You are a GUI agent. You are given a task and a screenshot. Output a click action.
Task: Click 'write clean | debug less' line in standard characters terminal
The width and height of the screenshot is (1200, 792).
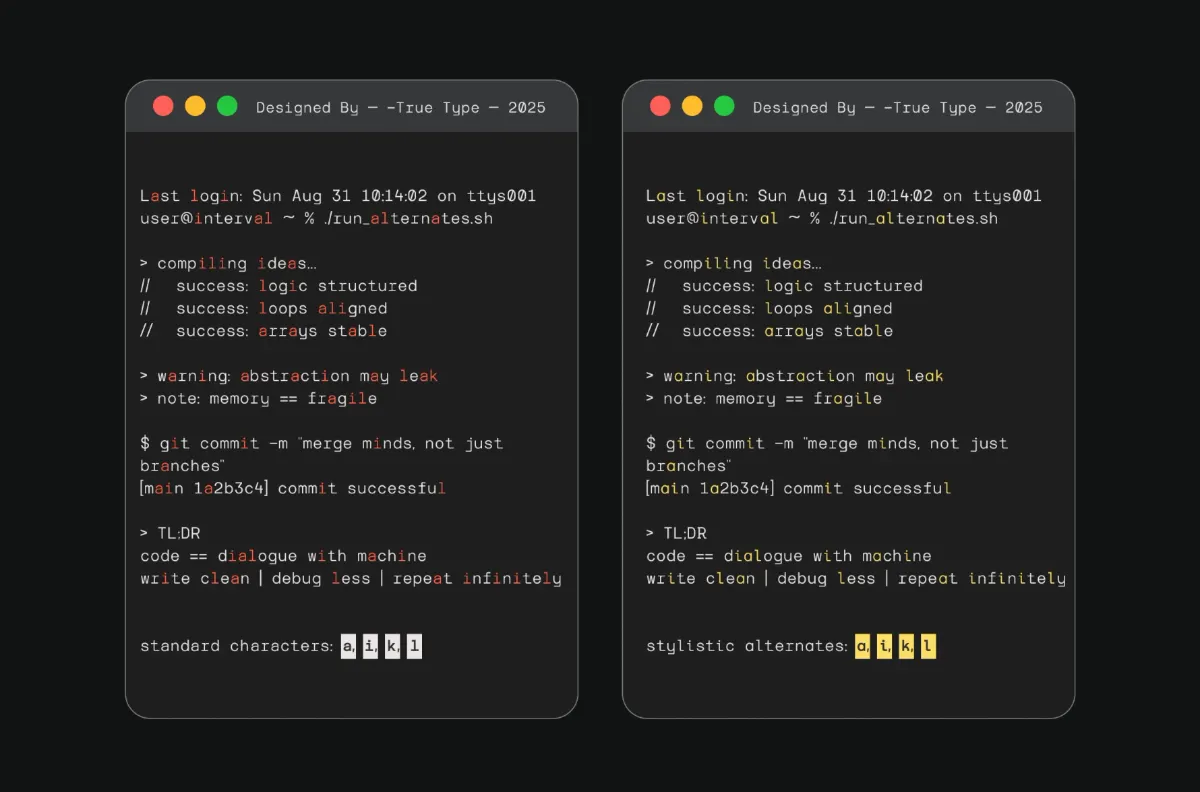click(x=351, y=579)
